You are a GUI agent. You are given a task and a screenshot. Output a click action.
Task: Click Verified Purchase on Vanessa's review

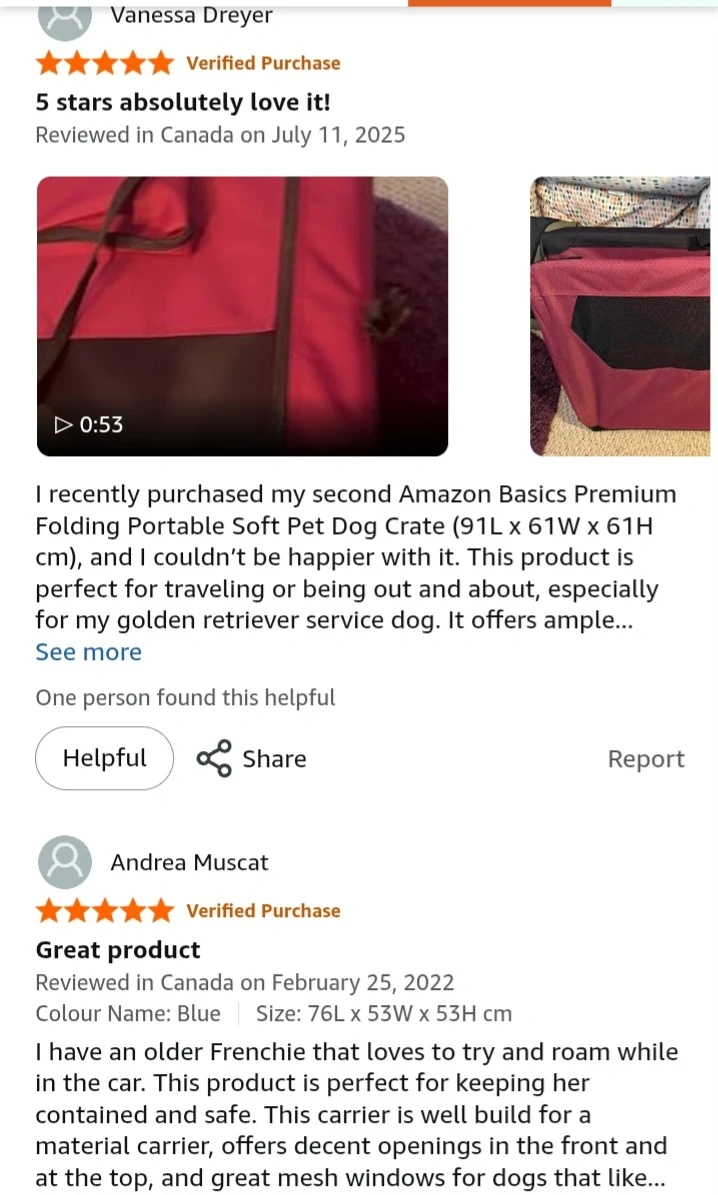263,63
